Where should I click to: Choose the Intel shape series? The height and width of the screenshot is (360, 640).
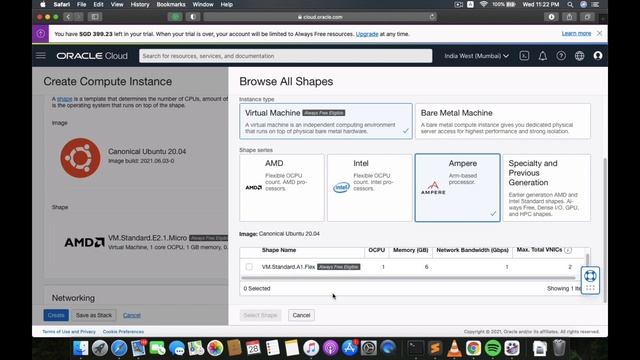(x=369, y=188)
